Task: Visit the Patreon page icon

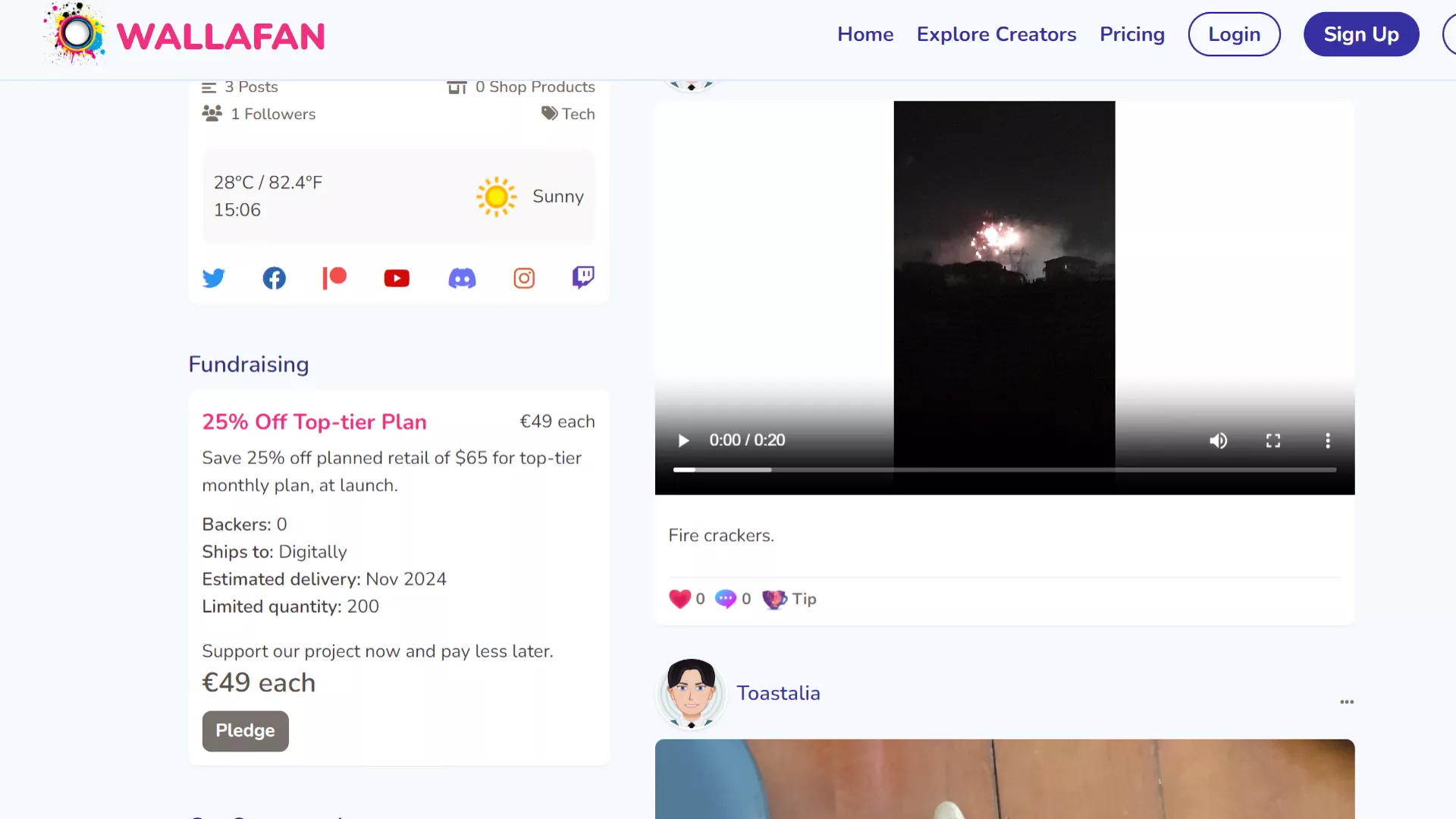Action: click(334, 278)
